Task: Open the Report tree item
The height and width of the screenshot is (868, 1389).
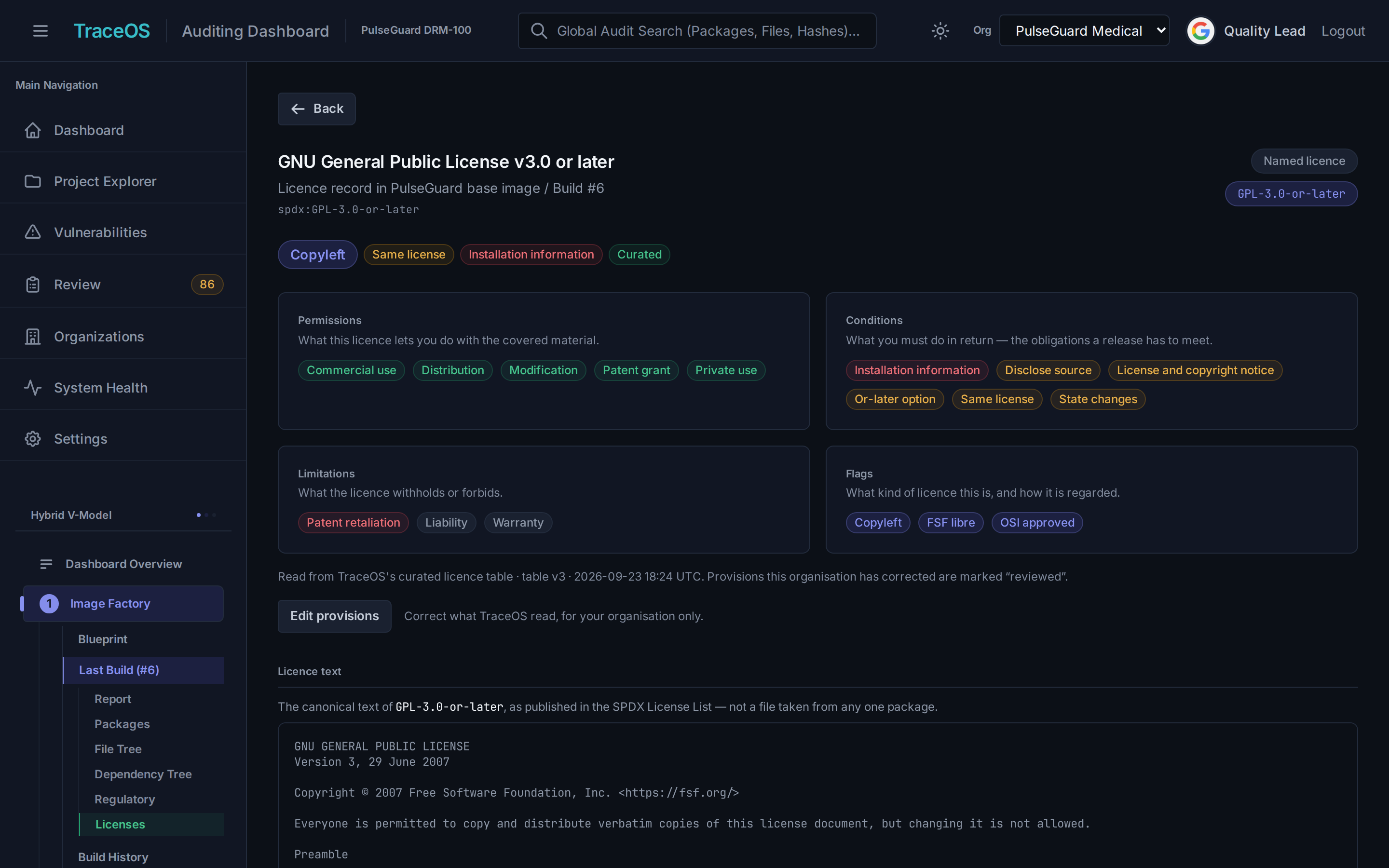Action: pos(112,699)
